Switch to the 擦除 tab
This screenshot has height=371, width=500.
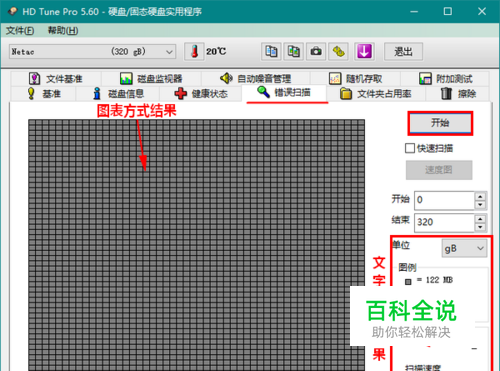click(458, 94)
